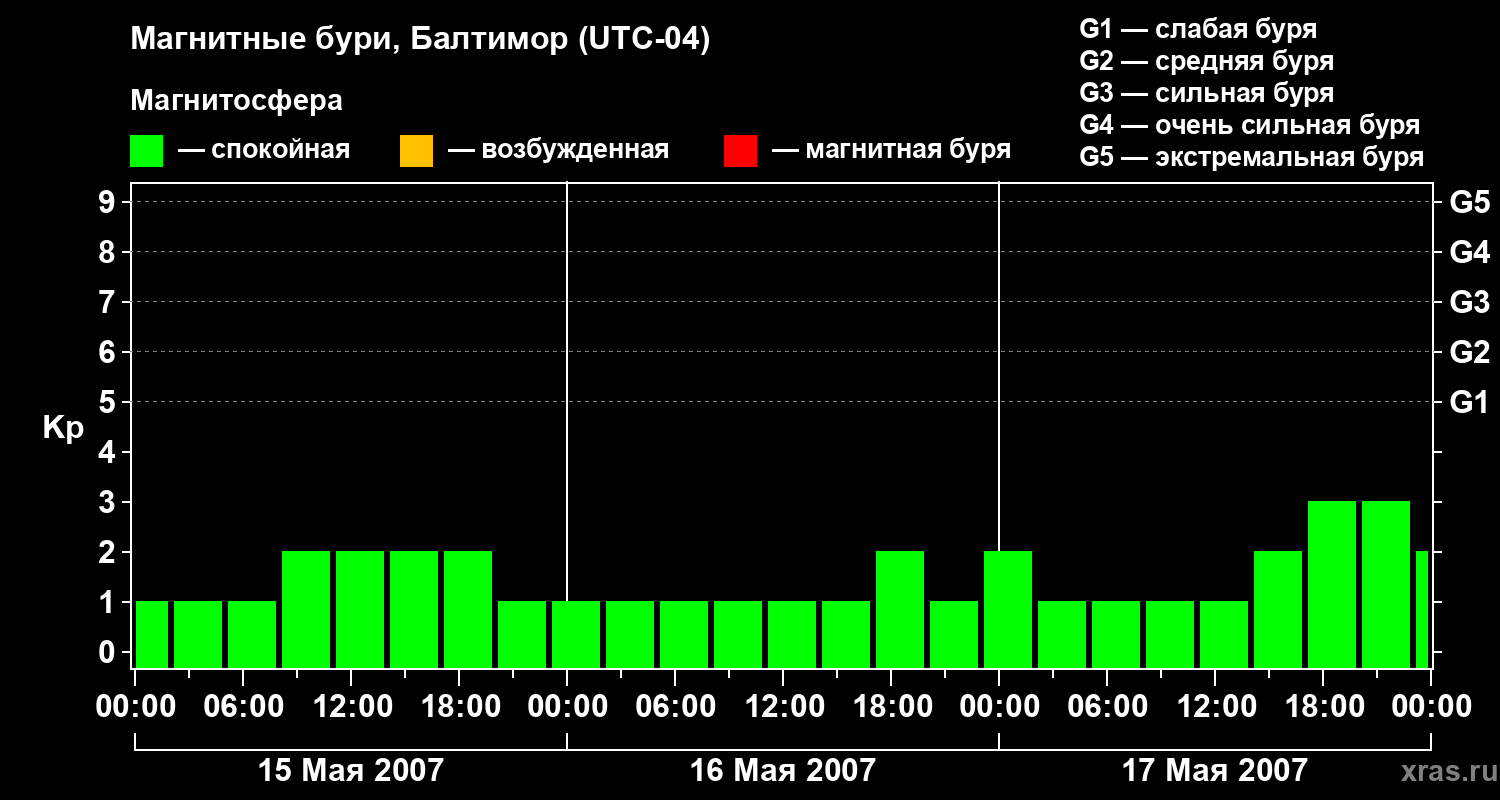This screenshot has height=800, width=1500.
Task: Click the narrow last bar on 17 May
Action: pyautogui.click(x=1422, y=609)
